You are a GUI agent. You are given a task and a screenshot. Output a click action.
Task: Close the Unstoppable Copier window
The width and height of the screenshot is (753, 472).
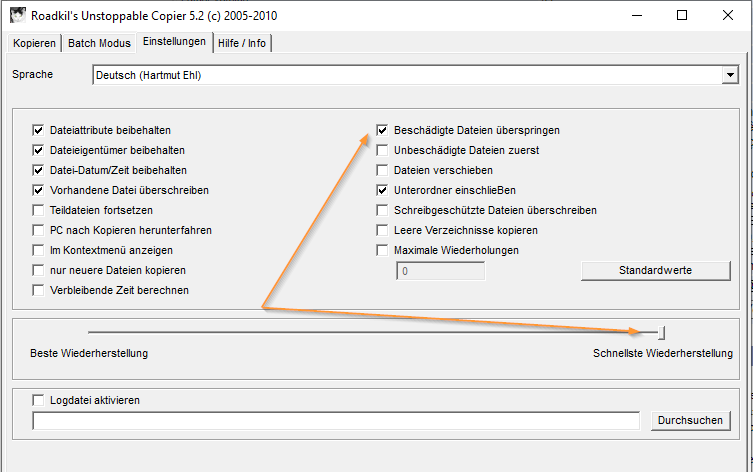pos(728,15)
